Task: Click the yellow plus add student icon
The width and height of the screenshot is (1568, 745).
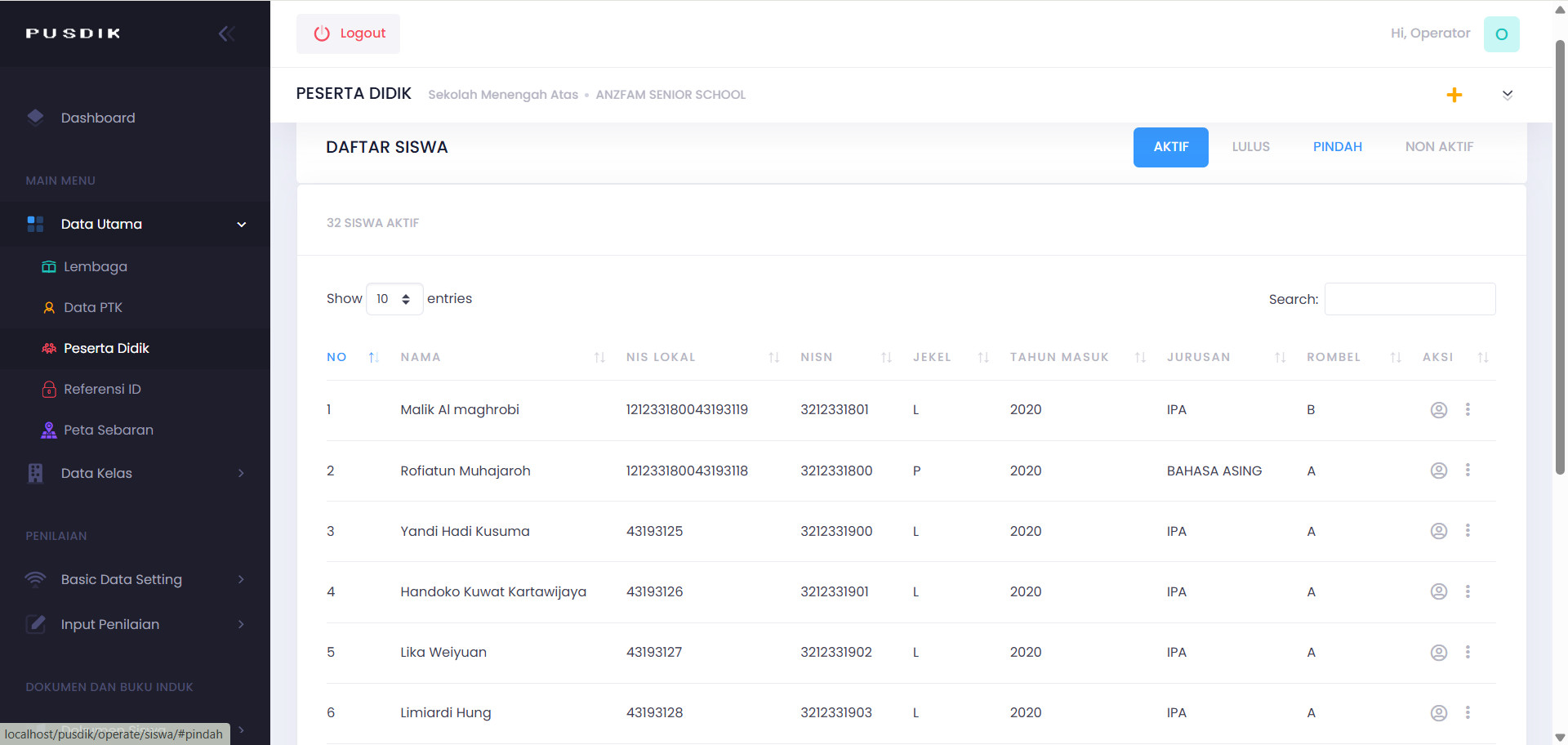Action: click(x=1454, y=95)
